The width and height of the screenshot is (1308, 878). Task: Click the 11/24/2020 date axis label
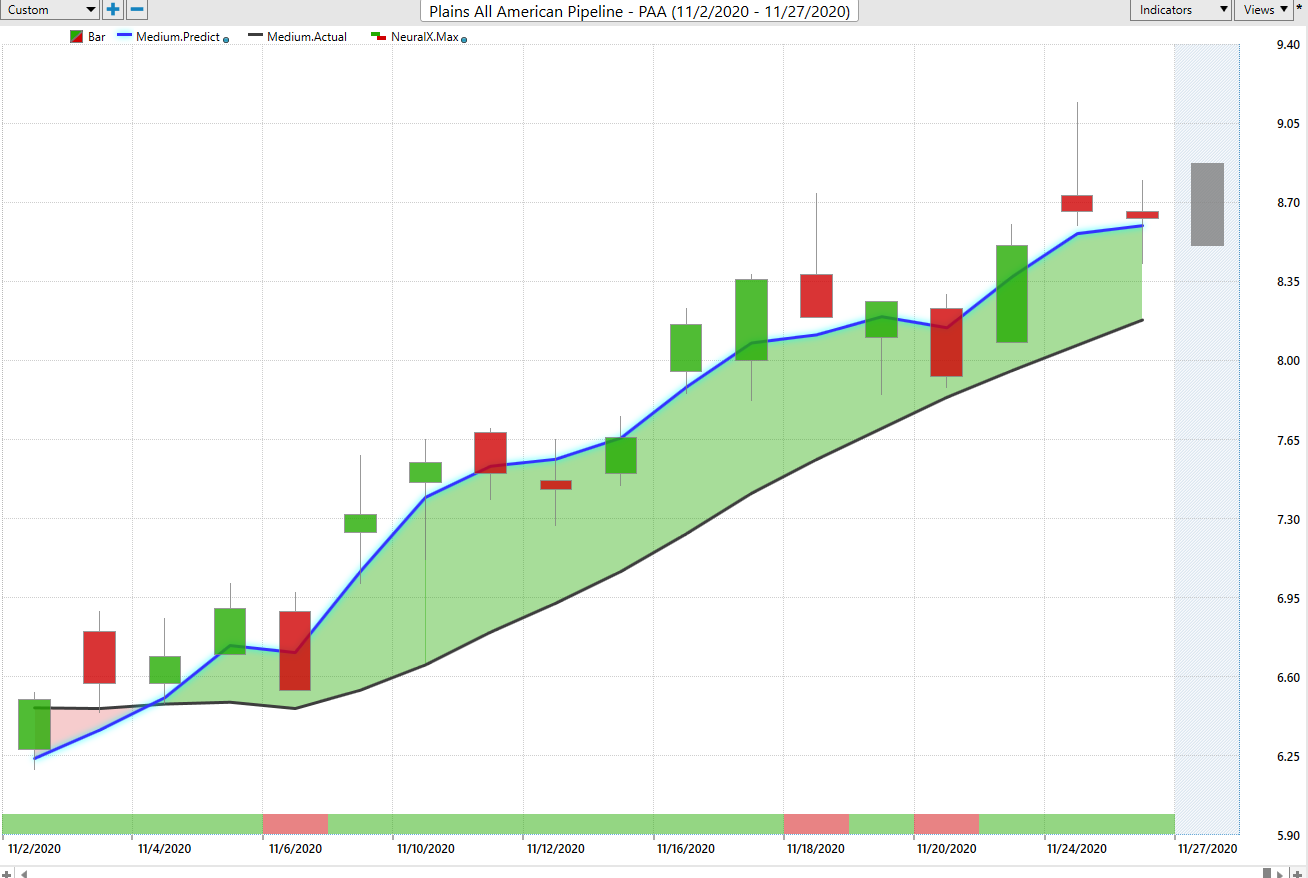1076,848
